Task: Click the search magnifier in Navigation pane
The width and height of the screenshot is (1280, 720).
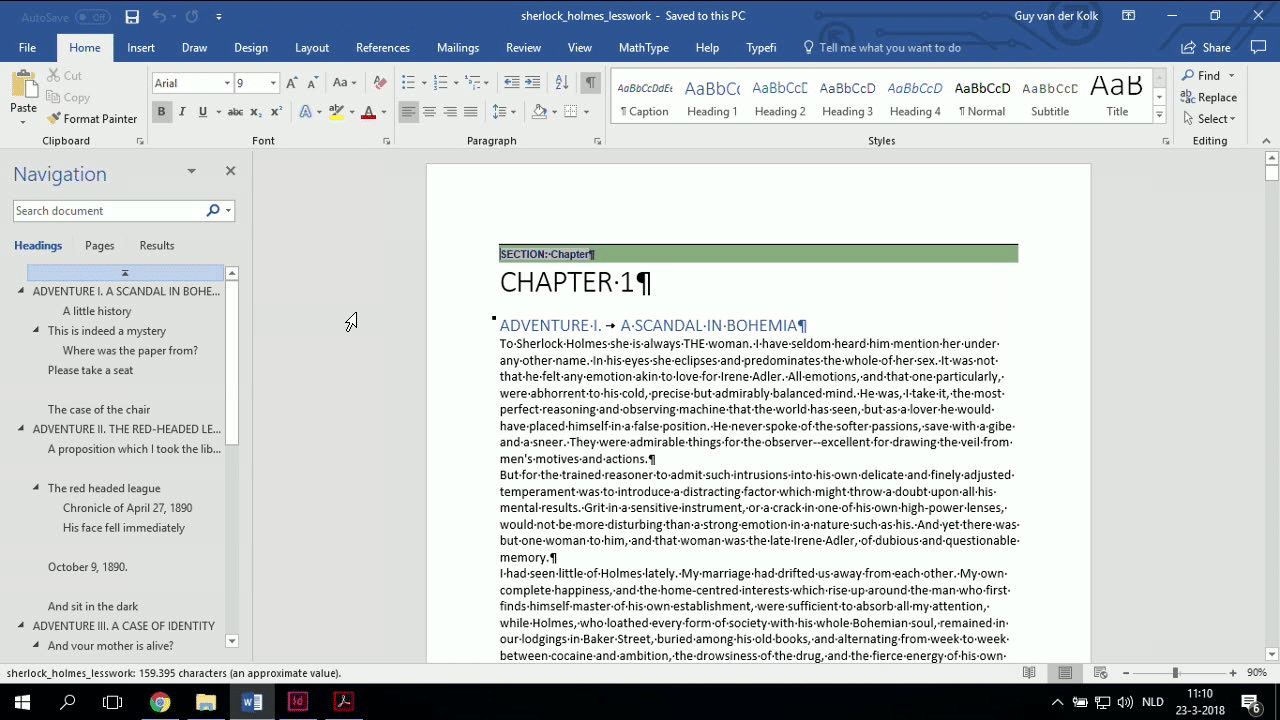Action: [x=213, y=211]
